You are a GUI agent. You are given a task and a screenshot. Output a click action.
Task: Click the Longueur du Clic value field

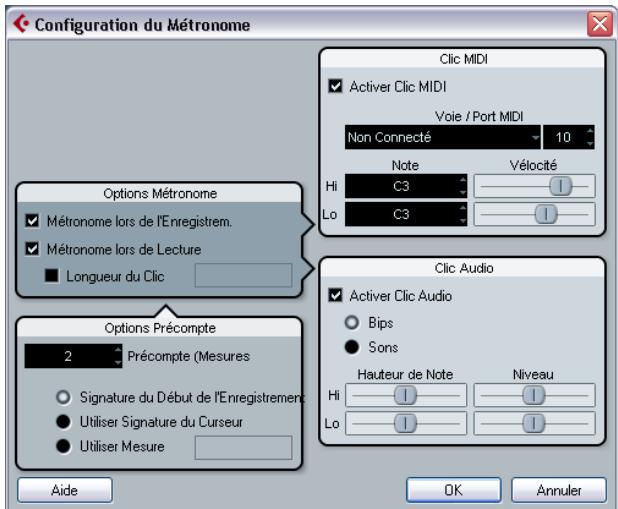(243, 275)
